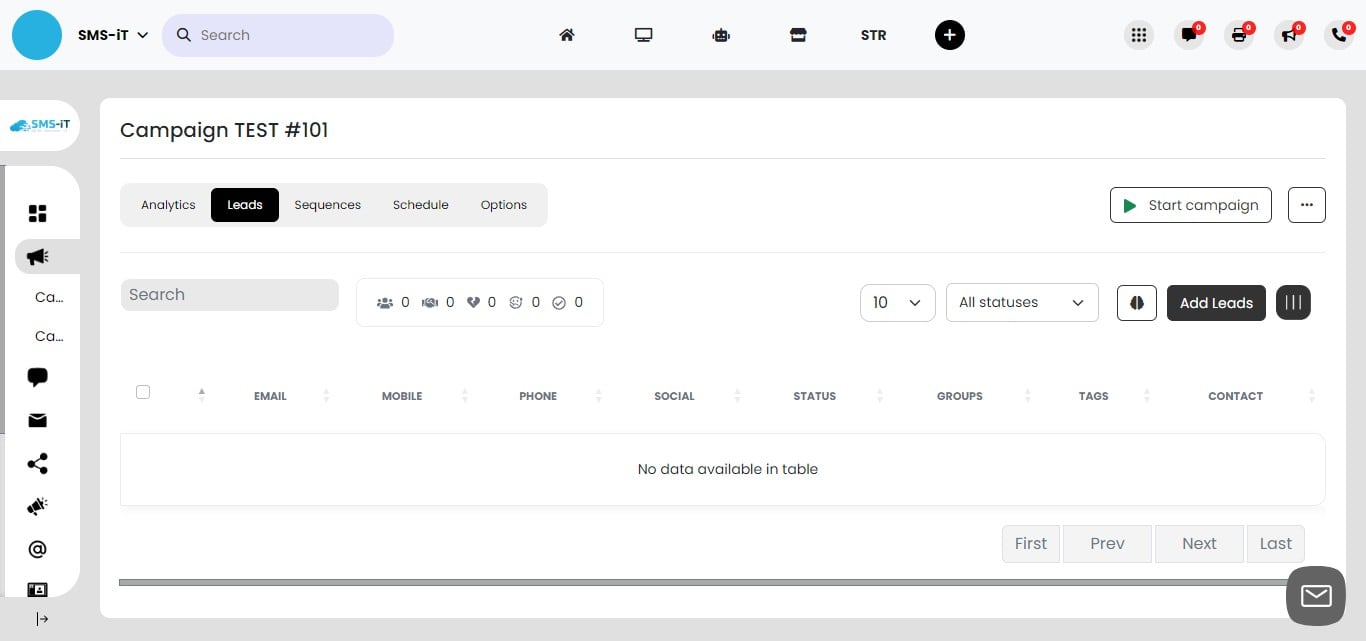The width and height of the screenshot is (1366, 641).
Task: Open the @ mention icon in sidebar
Action: 37,548
